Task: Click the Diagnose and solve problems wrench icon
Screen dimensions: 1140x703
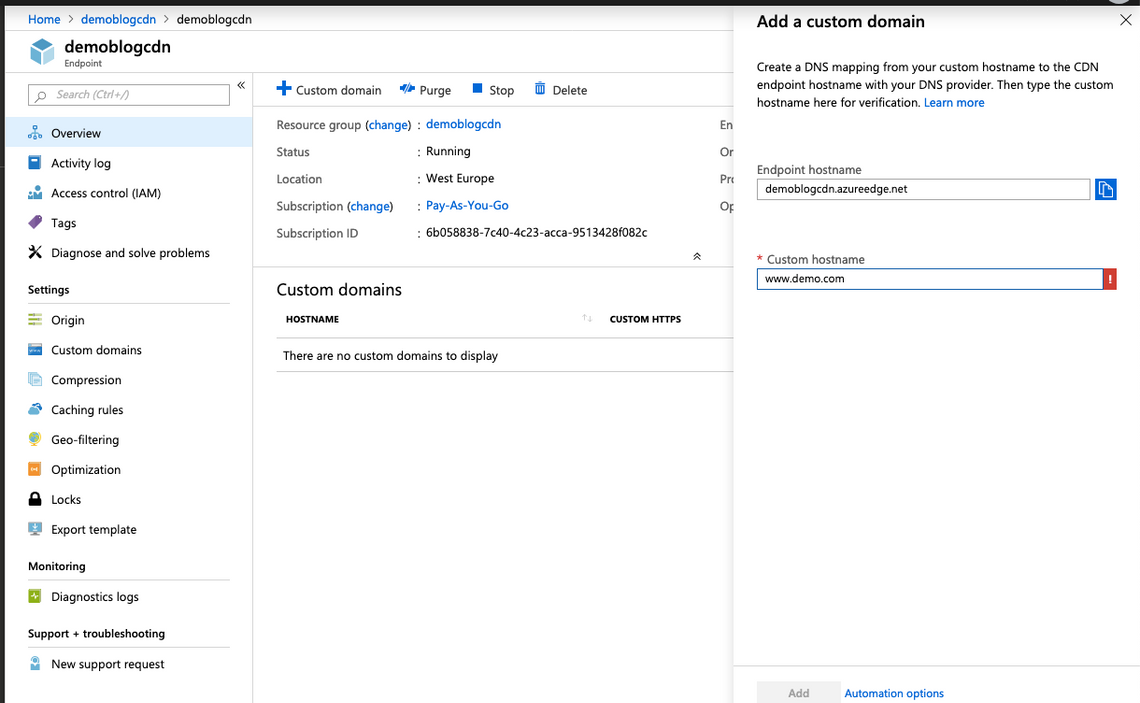Action: tap(35, 252)
